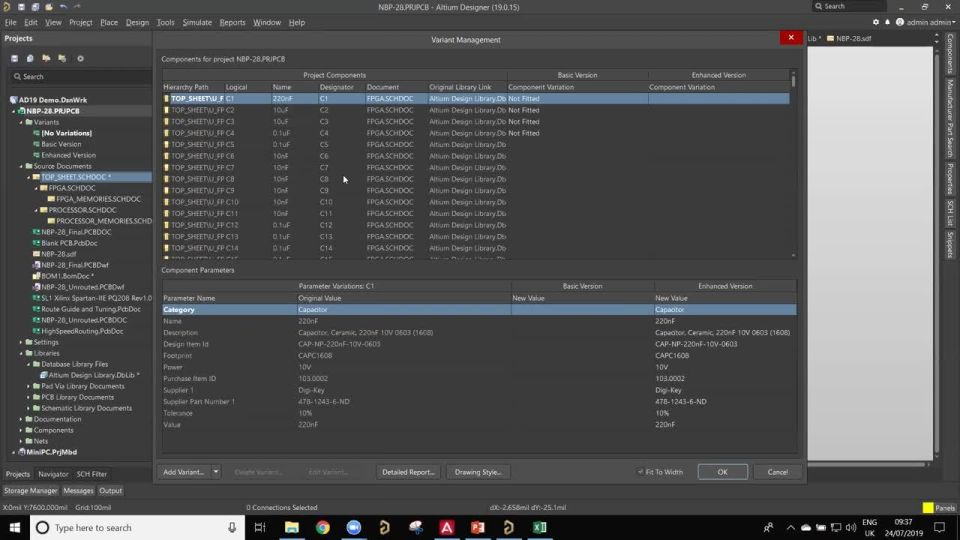The height and width of the screenshot is (540, 960).
Task: Click Task View icon on taskbar
Action: [x=260, y=527]
